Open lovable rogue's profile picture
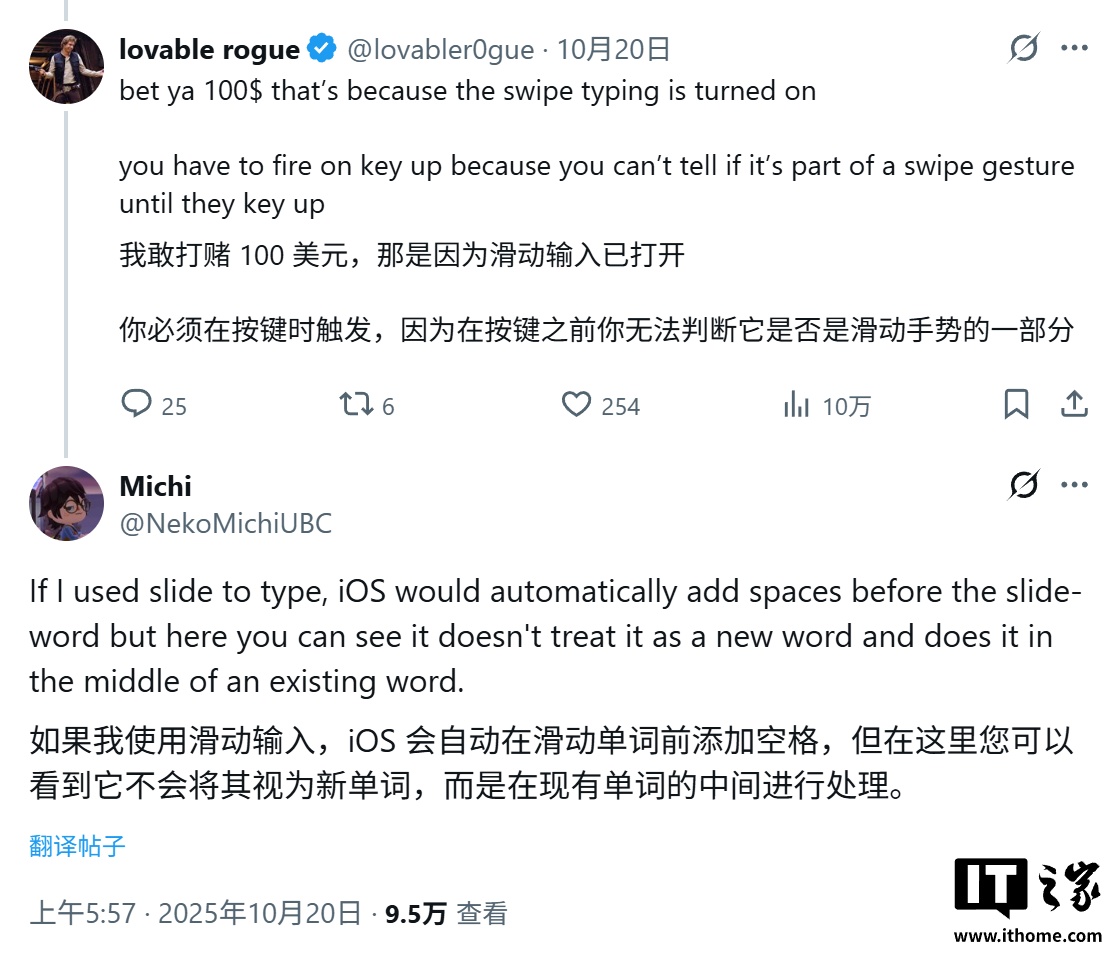 67,66
